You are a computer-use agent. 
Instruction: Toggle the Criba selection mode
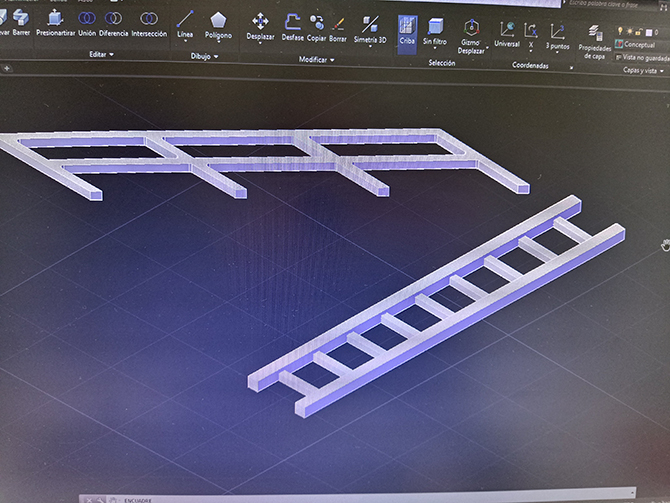pyautogui.click(x=407, y=32)
